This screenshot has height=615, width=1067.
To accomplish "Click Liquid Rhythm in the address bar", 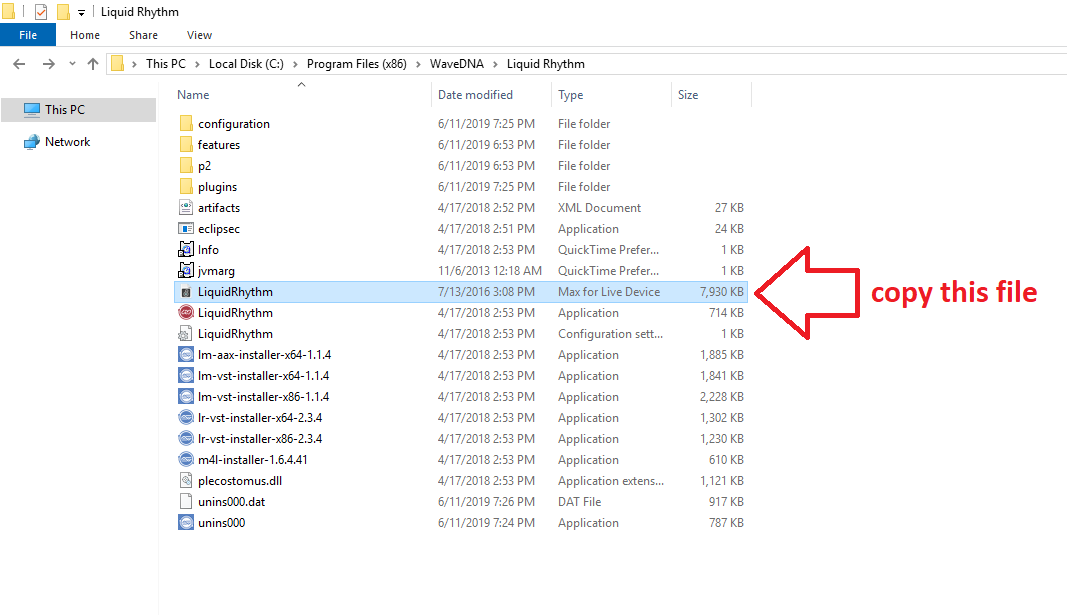I will pyautogui.click(x=546, y=64).
